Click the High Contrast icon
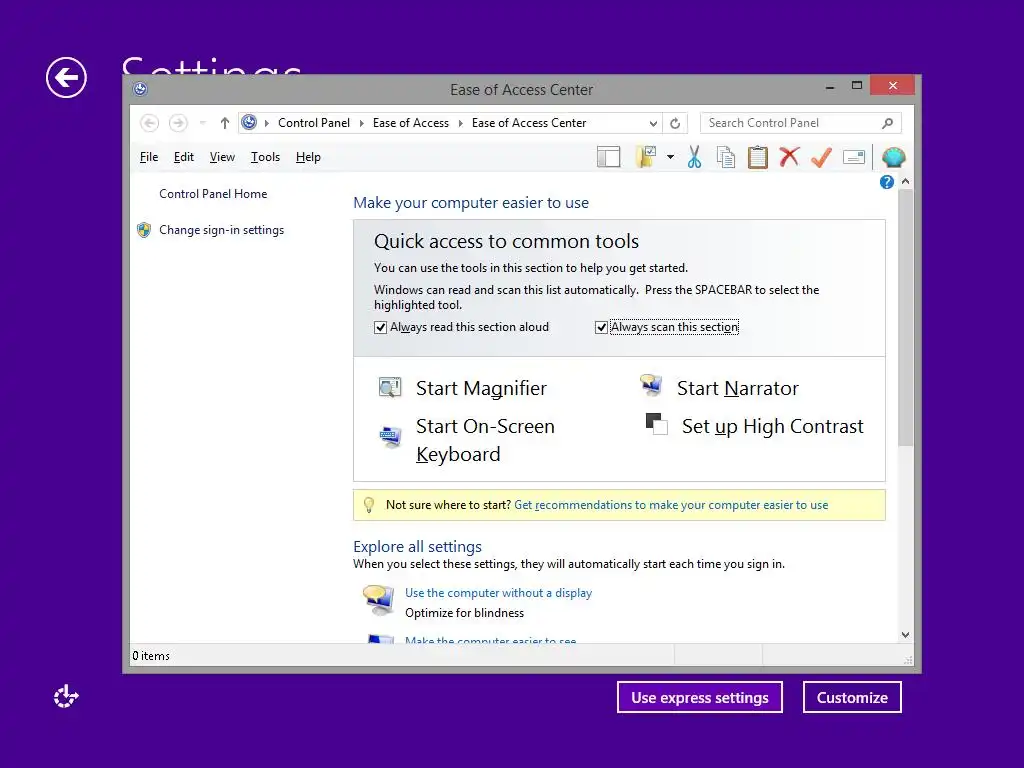 (656, 424)
